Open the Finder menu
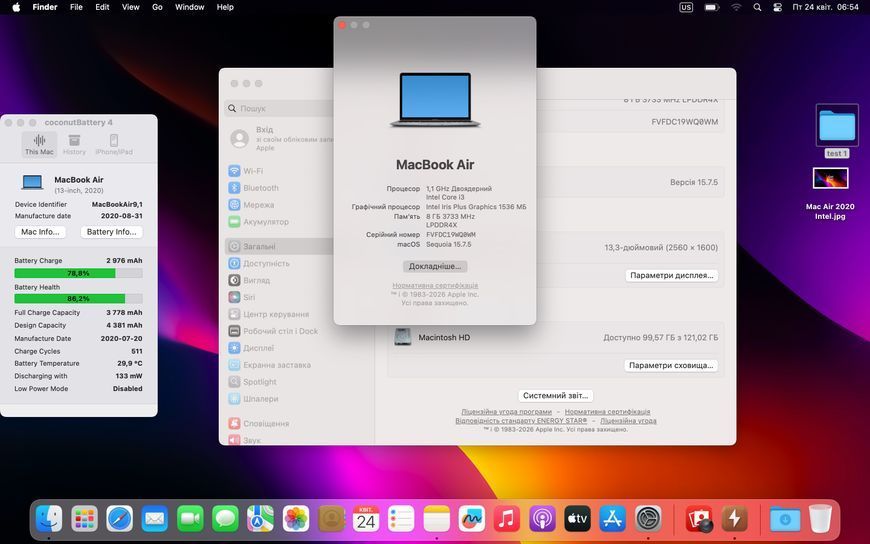Image resolution: width=870 pixels, height=544 pixels. [x=45, y=7]
